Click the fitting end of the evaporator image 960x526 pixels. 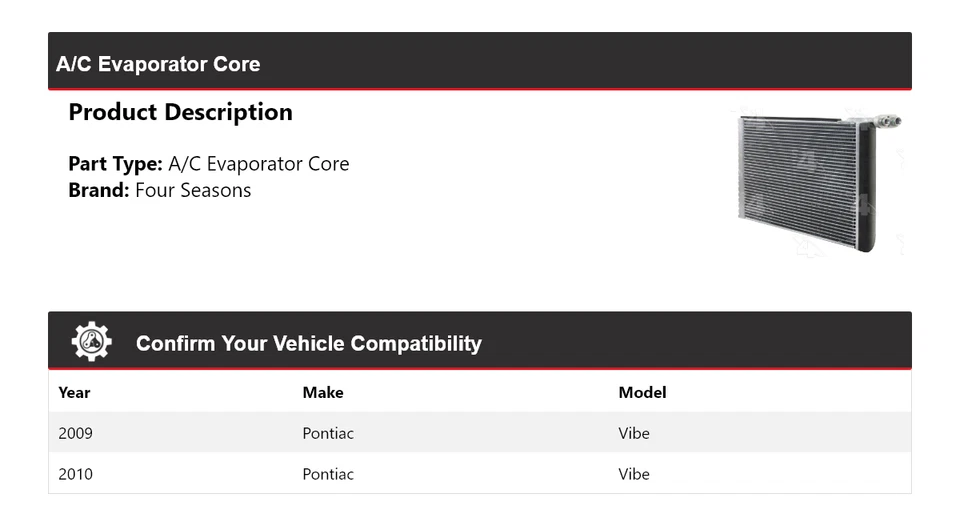pos(887,122)
